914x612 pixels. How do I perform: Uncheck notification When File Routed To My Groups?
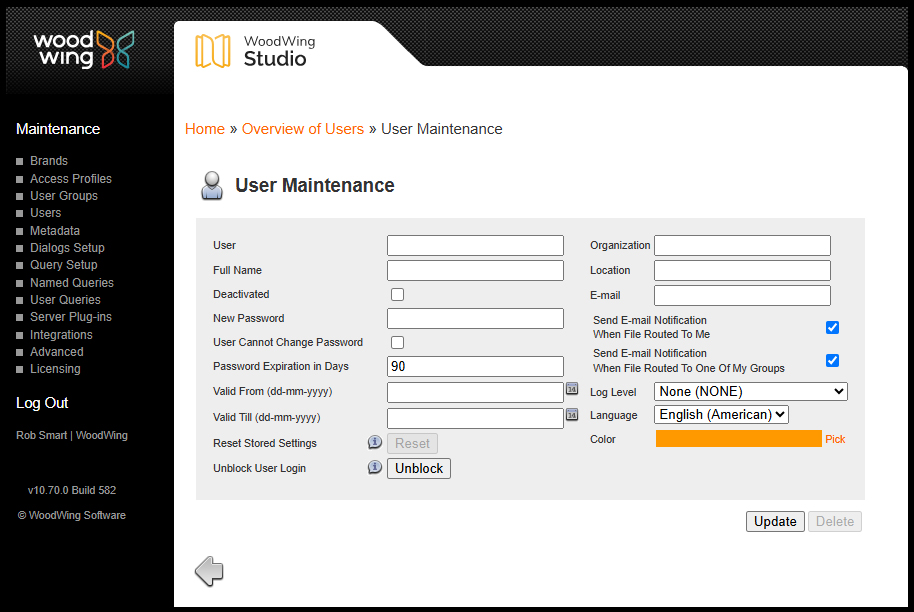pyautogui.click(x=832, y=360)
